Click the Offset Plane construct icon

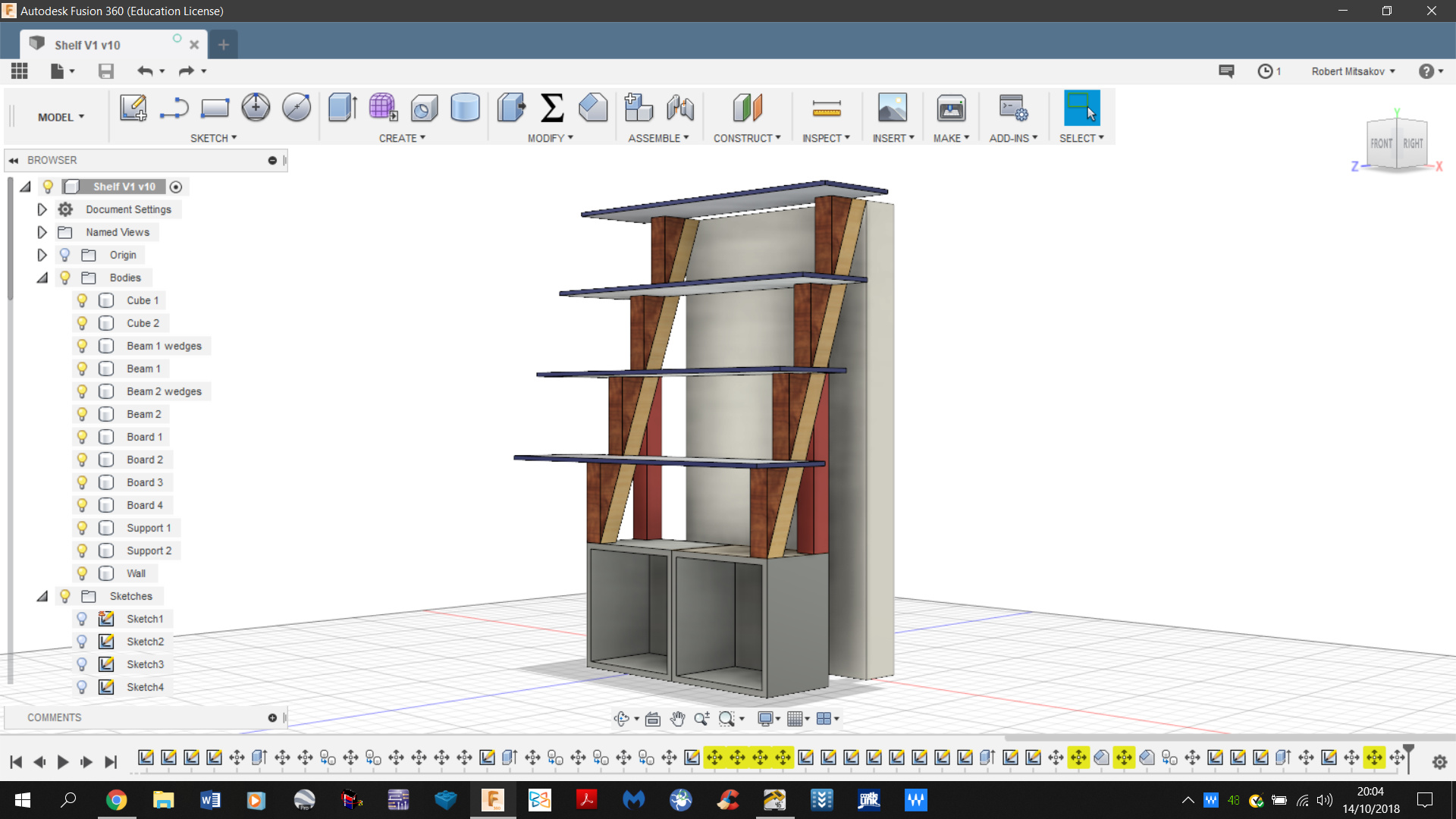coord(747,108)
